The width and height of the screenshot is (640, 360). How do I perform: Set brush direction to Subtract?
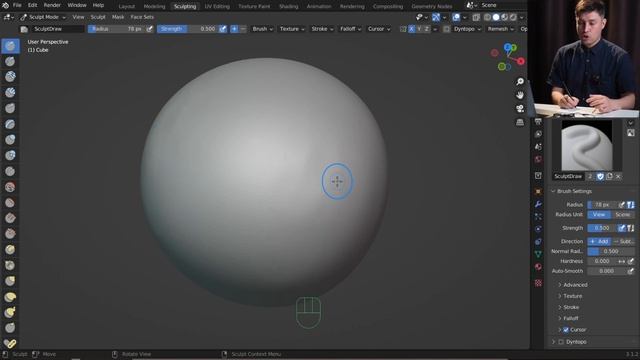tap(623, 241)
